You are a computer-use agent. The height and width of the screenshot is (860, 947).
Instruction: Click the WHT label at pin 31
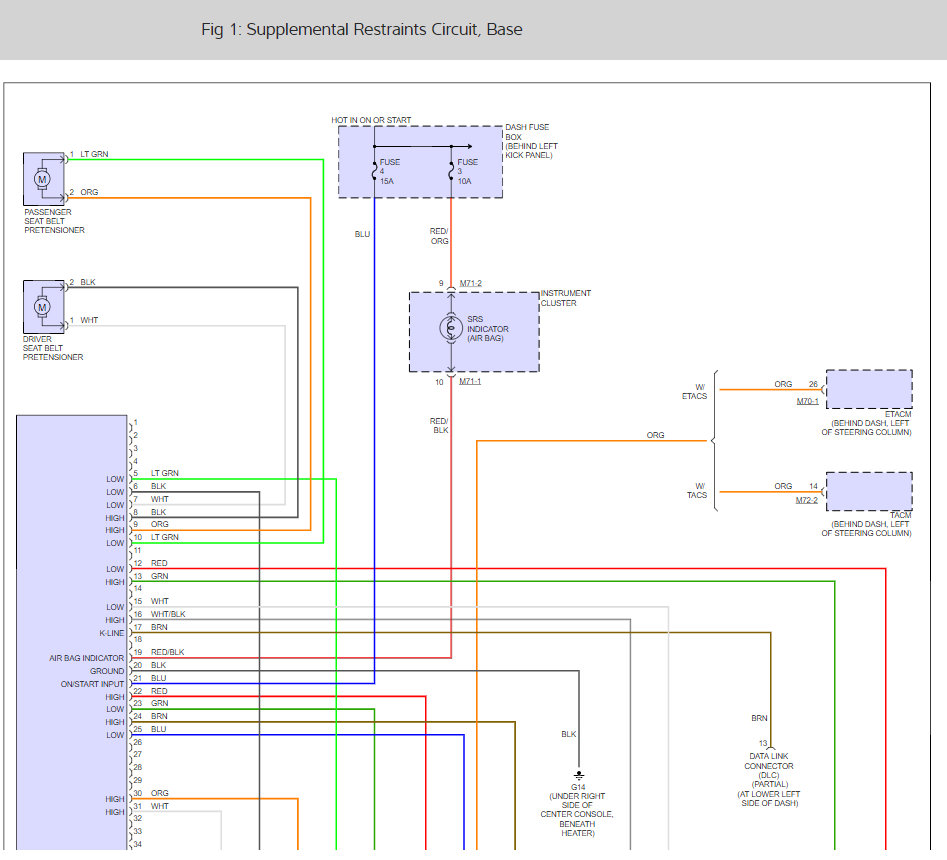159,806
